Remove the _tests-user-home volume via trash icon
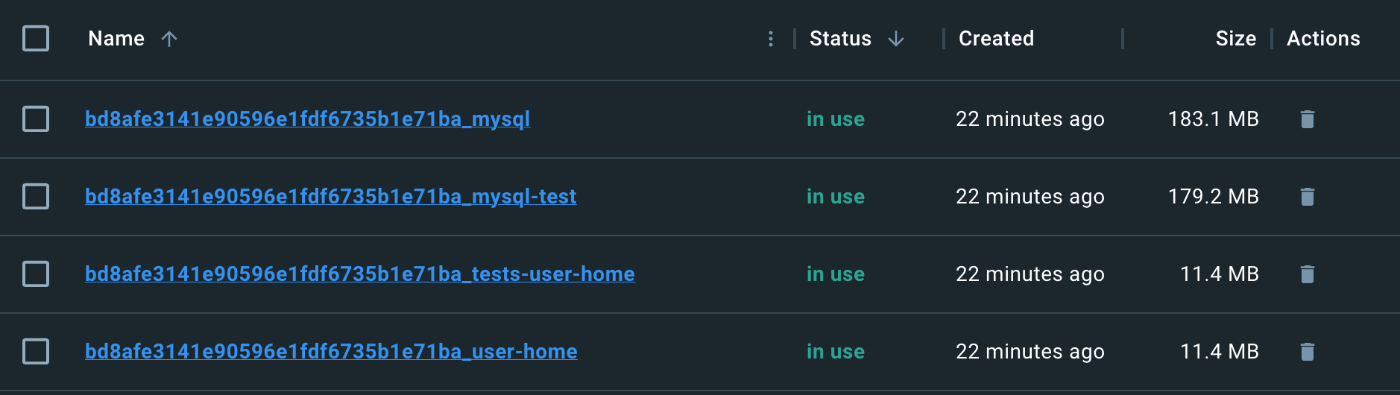1400x395 pixels. coord(1307,274)
